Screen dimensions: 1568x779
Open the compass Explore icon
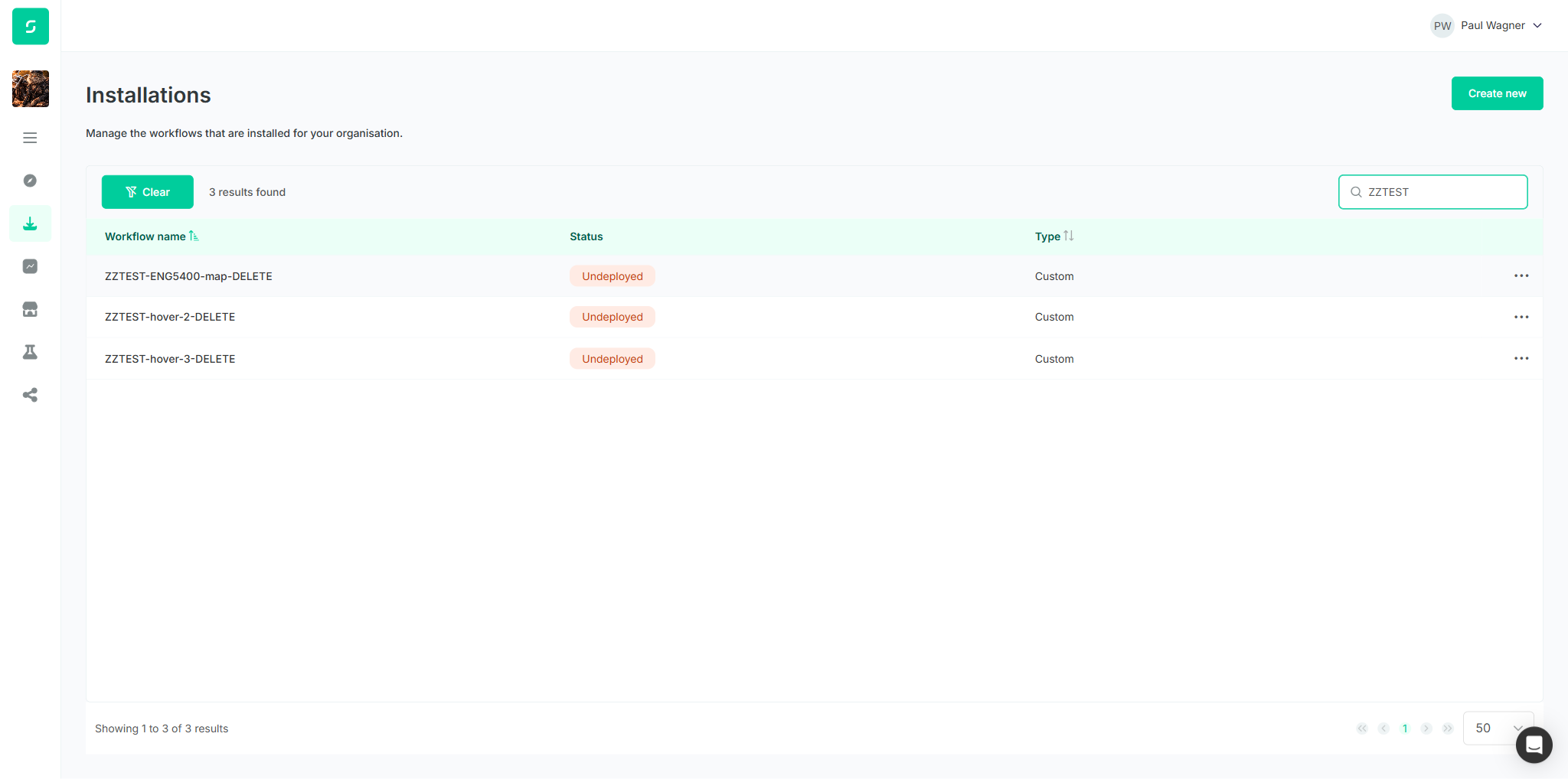pos(30,181)
